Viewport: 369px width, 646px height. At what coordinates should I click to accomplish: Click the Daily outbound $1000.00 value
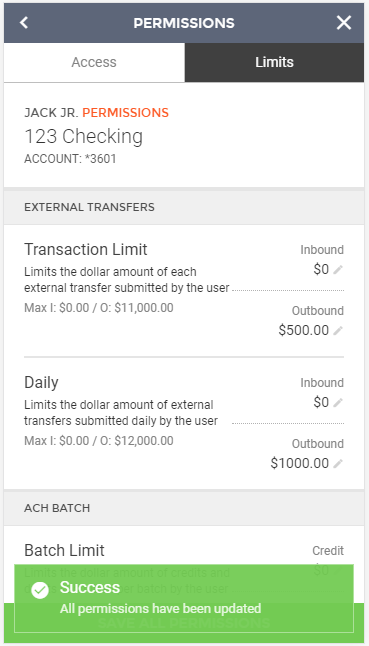300,463
